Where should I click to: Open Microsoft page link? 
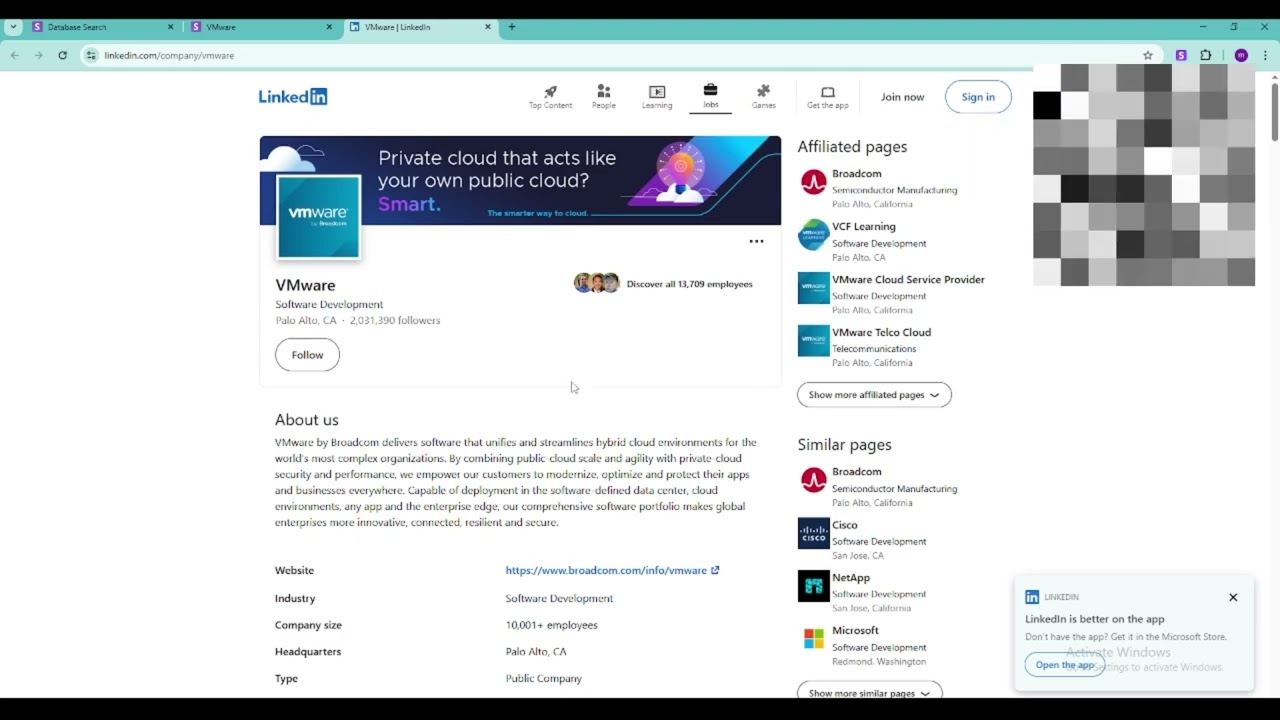tap(855, 631)
